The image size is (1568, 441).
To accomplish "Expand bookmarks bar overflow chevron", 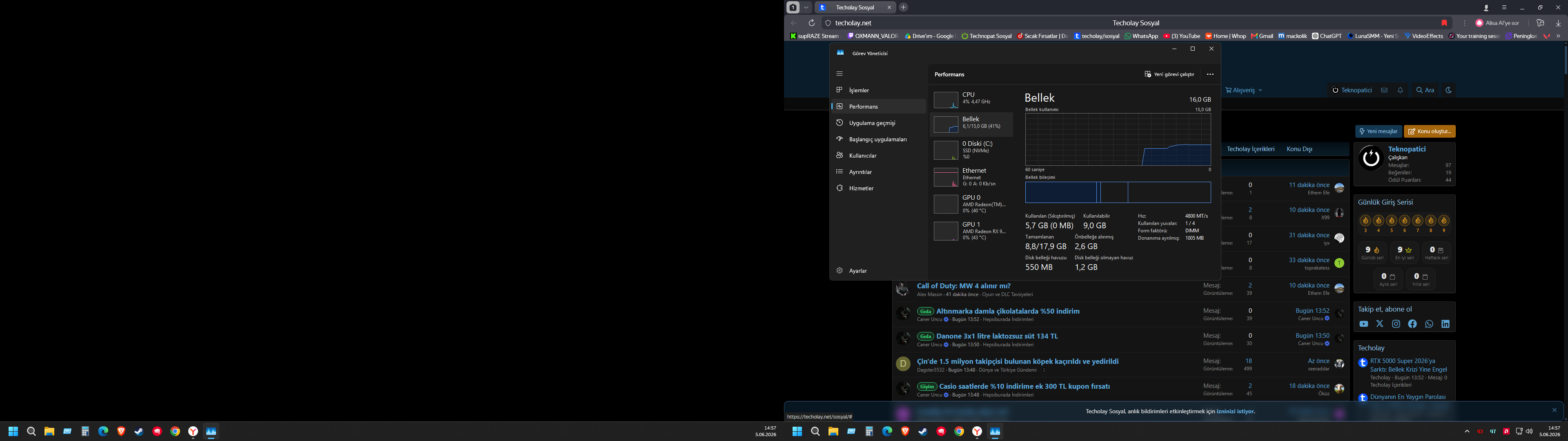I will pyautogui.click(x=1558, y=36).
